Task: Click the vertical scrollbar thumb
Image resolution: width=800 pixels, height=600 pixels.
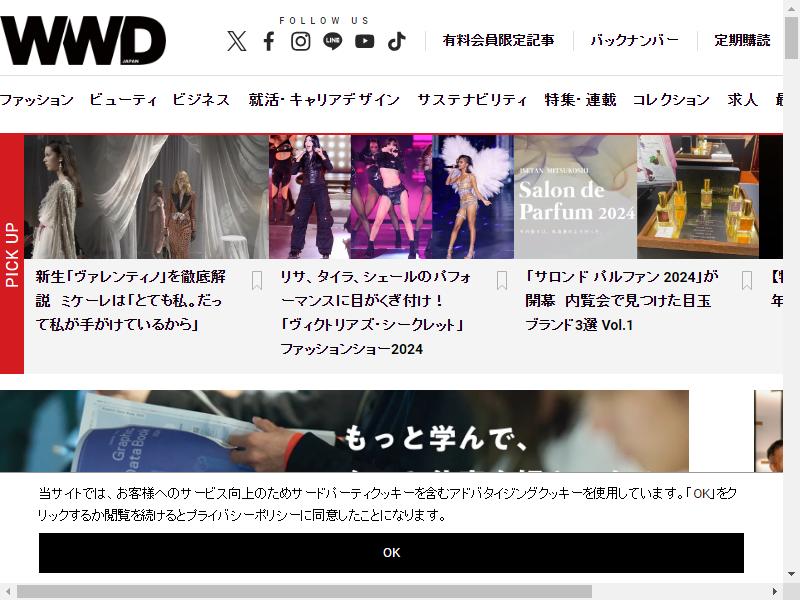Action: coord(791,37)
